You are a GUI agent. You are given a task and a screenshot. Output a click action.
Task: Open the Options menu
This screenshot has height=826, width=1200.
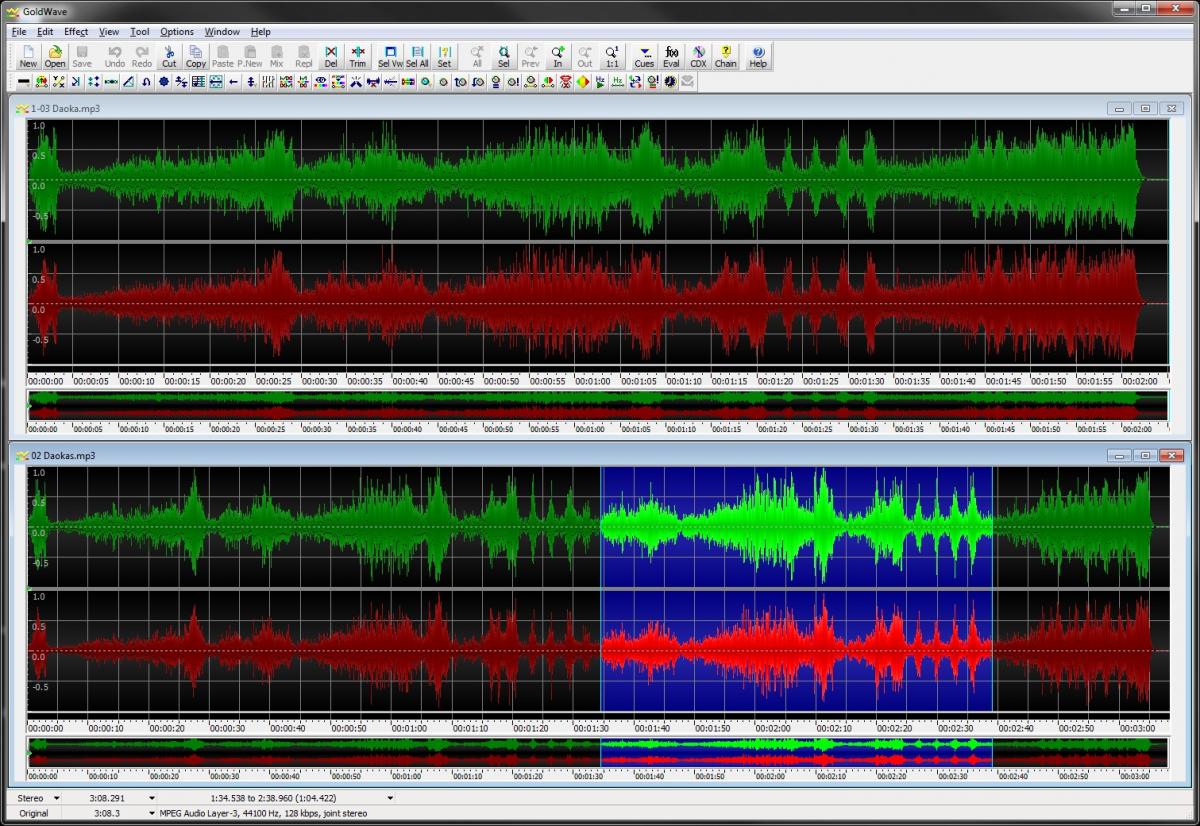coord(177,32)
